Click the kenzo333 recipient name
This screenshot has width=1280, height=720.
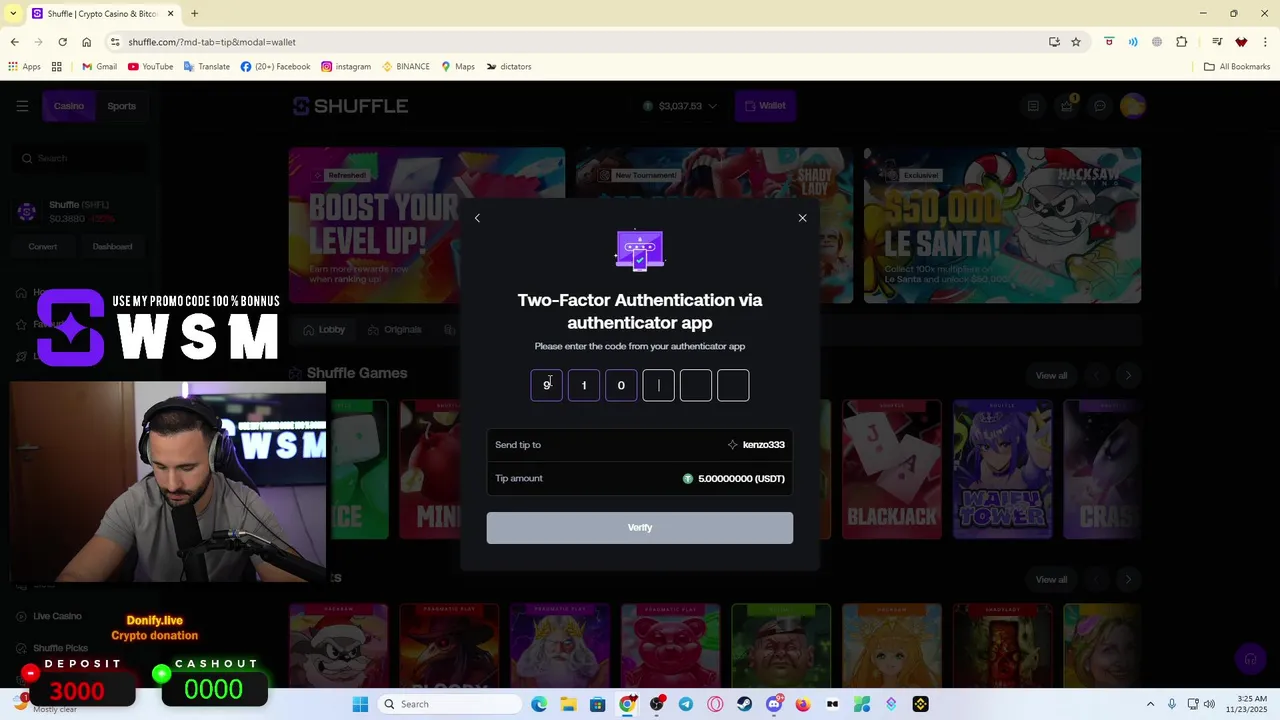(763, 445)
